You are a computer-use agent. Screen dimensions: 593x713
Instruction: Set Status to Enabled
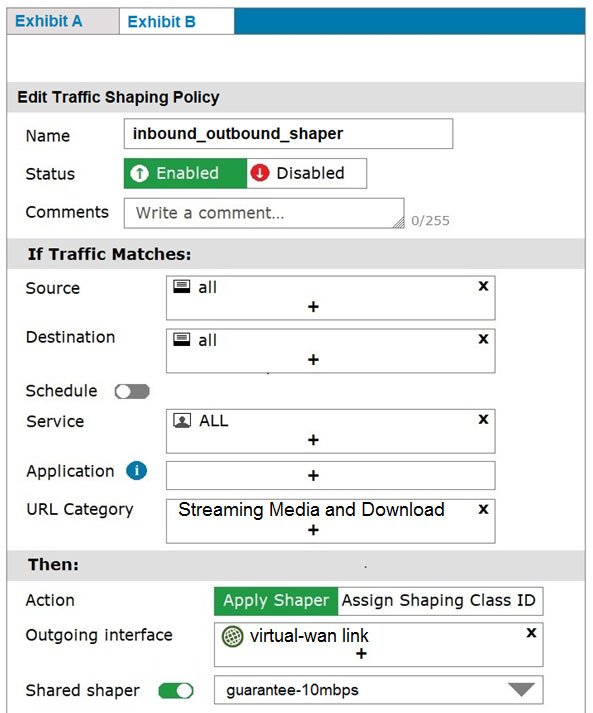186,173
